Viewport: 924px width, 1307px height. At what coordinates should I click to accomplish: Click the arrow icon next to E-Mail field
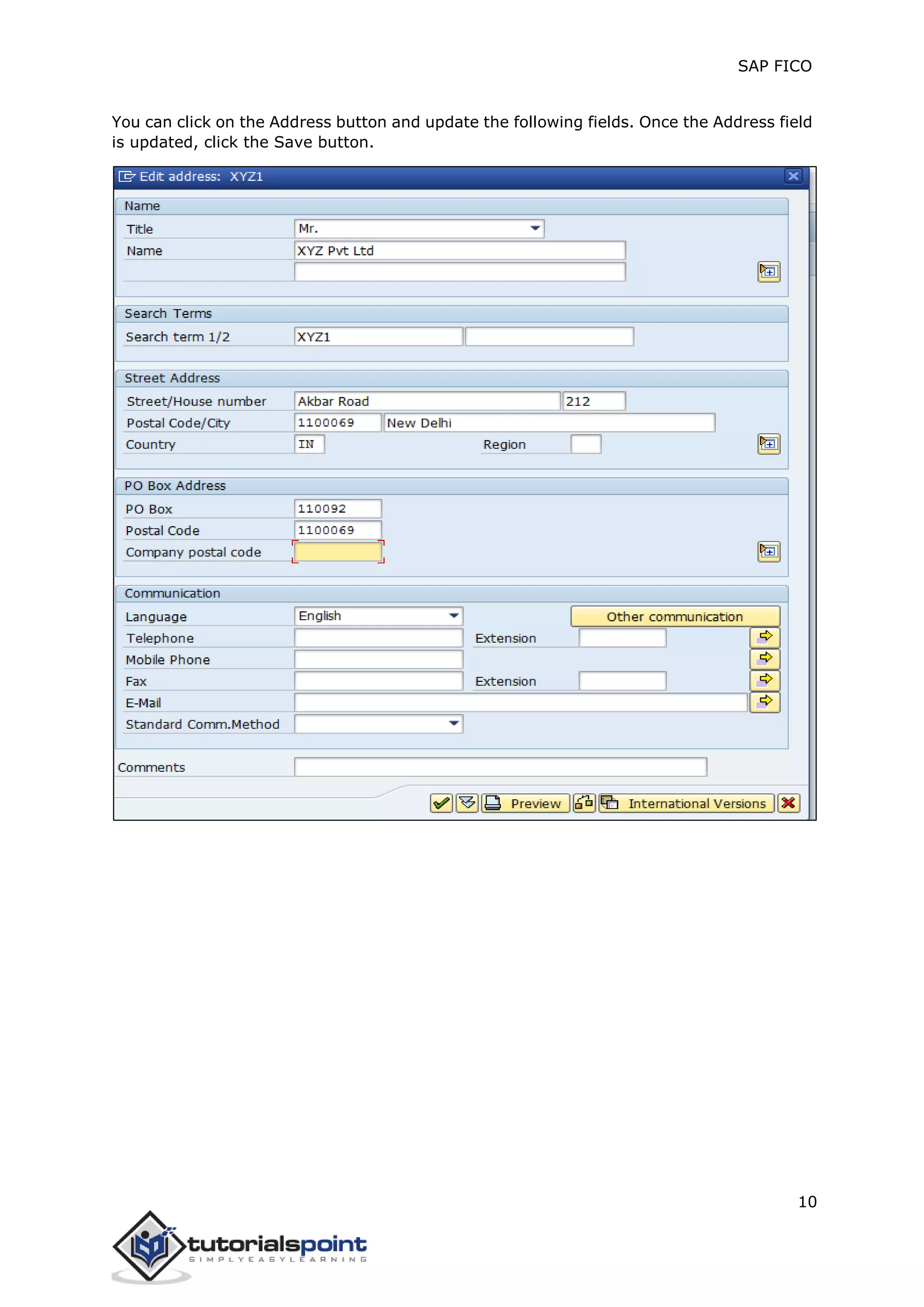[x=765, y=702]
